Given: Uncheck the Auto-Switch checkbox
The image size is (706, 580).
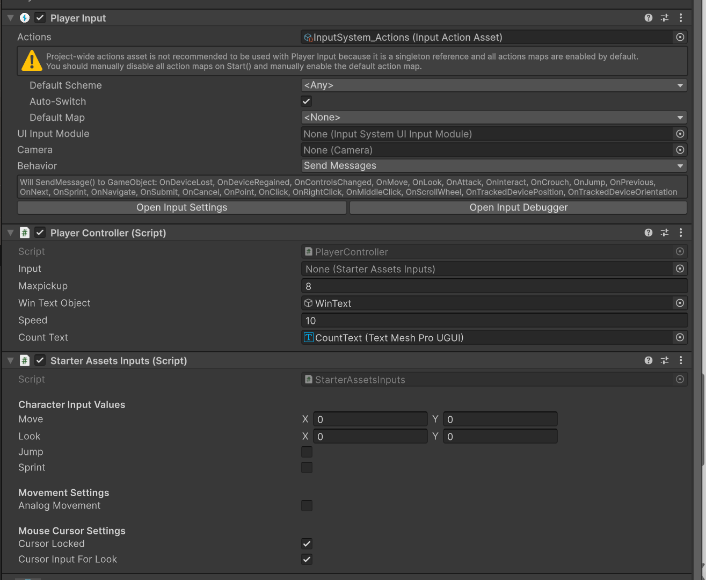Looking at the screenshot, I should tap(307, 101).
